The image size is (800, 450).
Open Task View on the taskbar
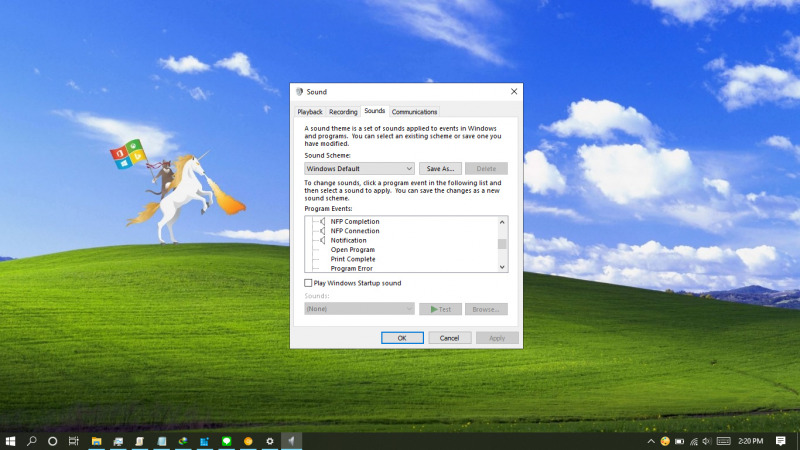tap(74, 441)
